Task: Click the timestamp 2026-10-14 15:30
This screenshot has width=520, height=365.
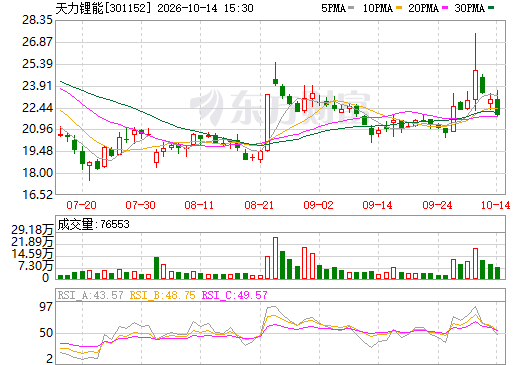Action: tap(205, 8)
